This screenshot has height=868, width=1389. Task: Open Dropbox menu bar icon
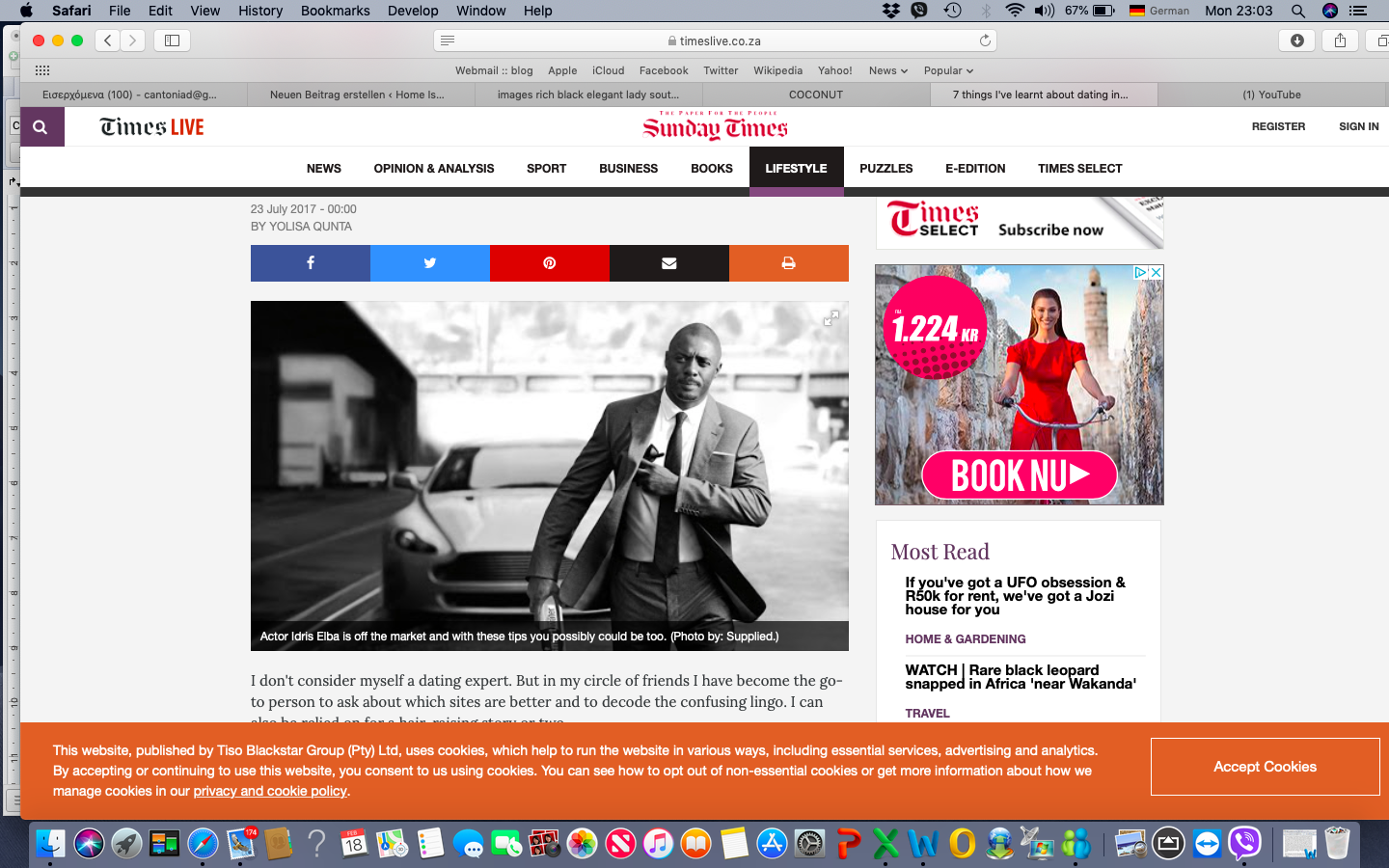click(890, 11)
